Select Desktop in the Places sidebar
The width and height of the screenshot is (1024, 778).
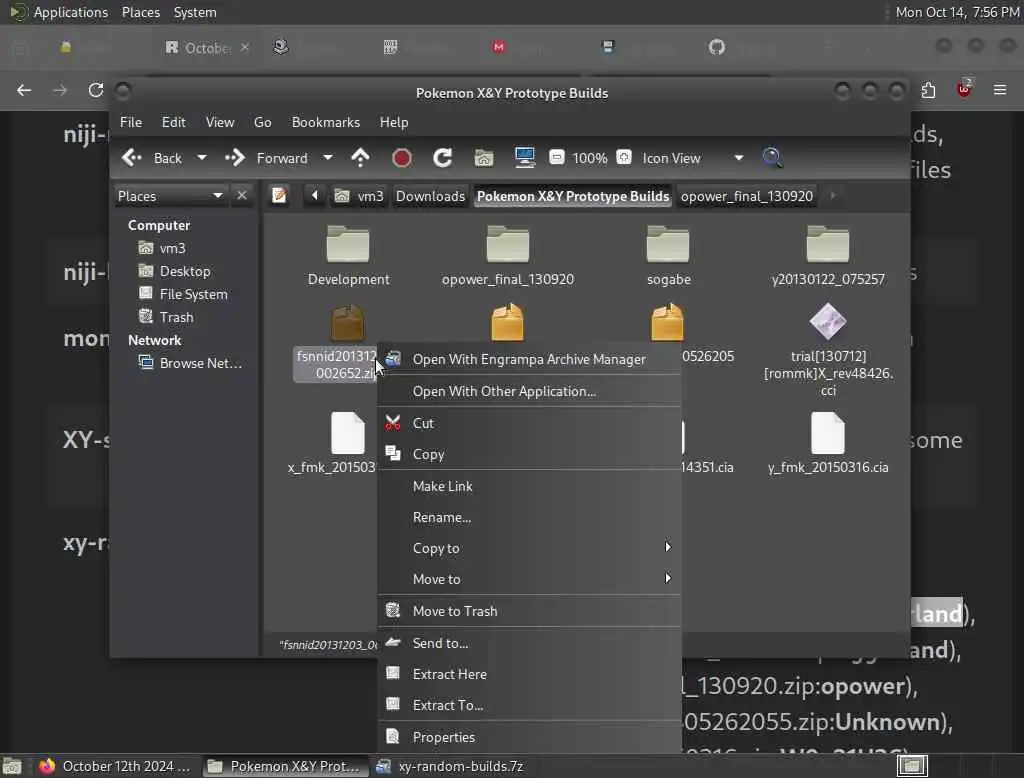point(185,271)
